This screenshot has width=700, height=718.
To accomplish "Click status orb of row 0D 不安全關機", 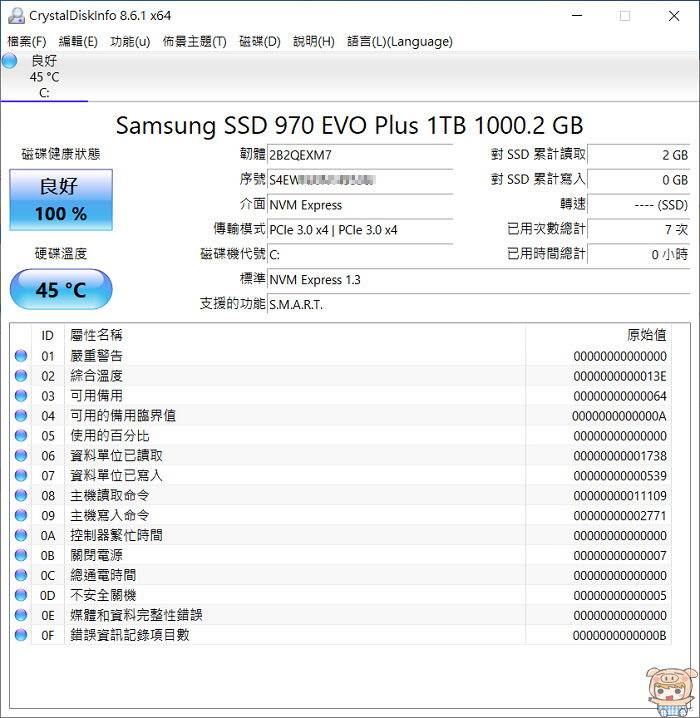I will [21, 595].
